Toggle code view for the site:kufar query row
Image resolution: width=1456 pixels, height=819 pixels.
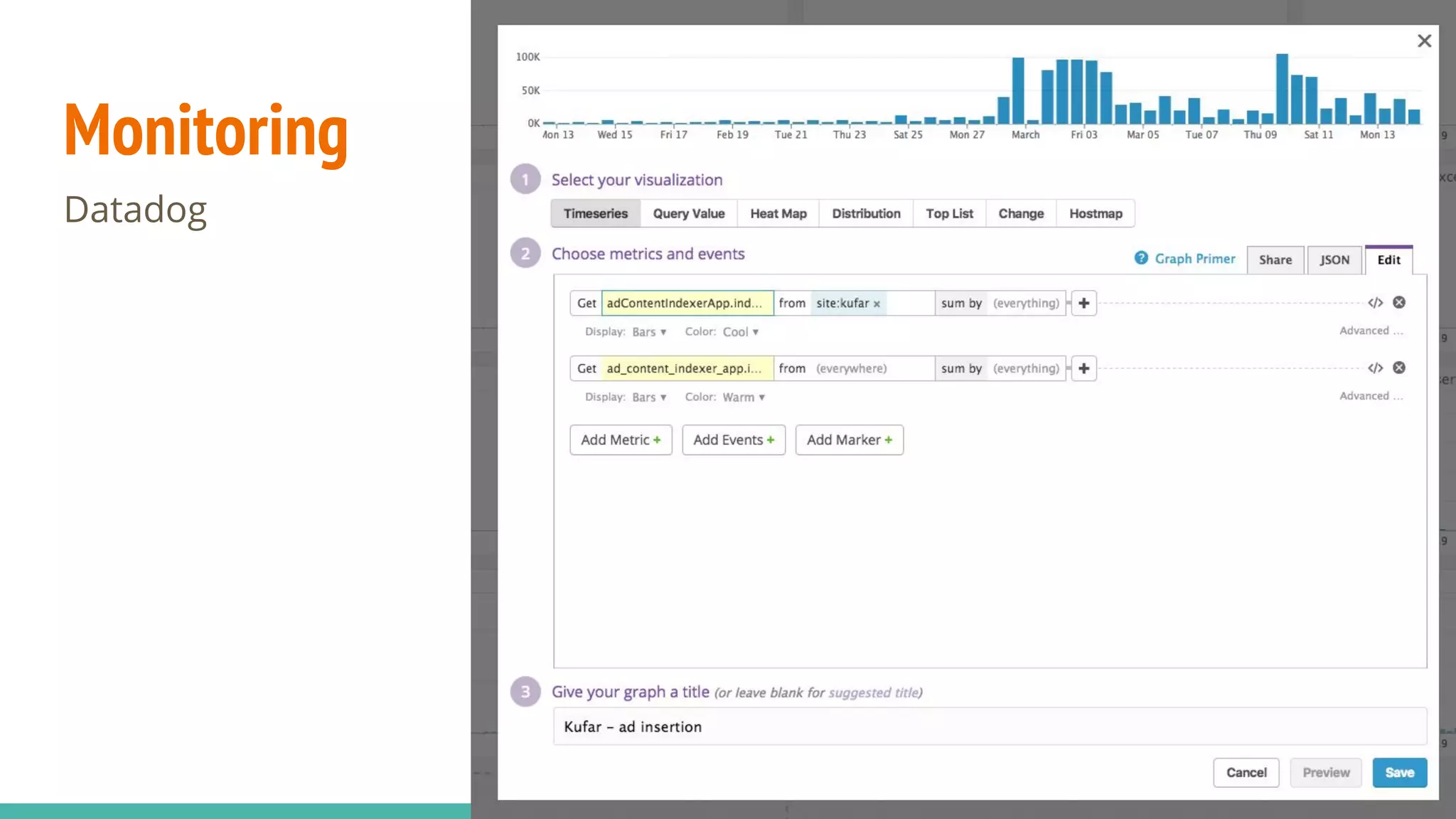tap(1376, 303)
